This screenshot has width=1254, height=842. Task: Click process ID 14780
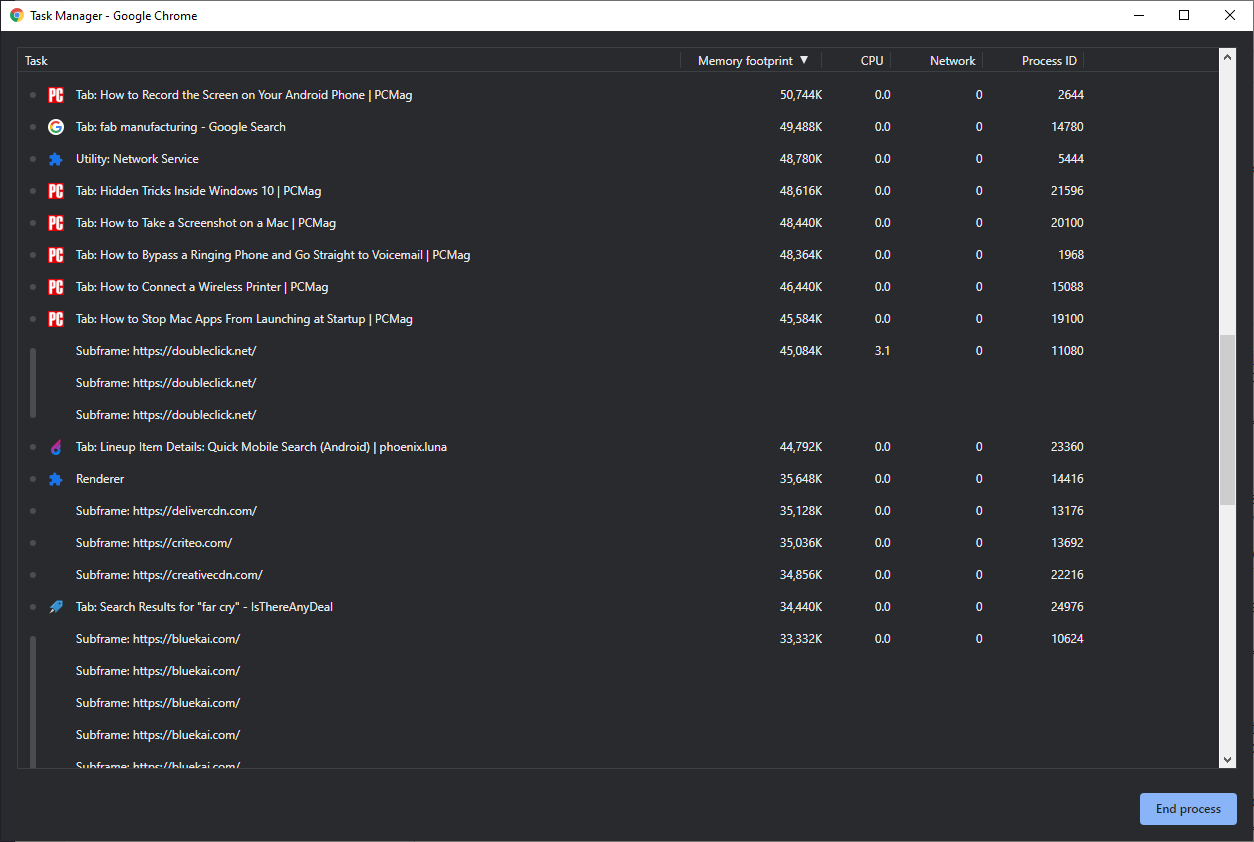point(1067,127)
